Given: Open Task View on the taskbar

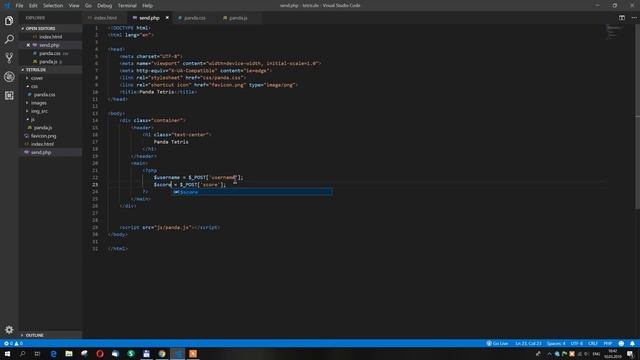Looking at the screenshot, I should (x=38, y=353).
